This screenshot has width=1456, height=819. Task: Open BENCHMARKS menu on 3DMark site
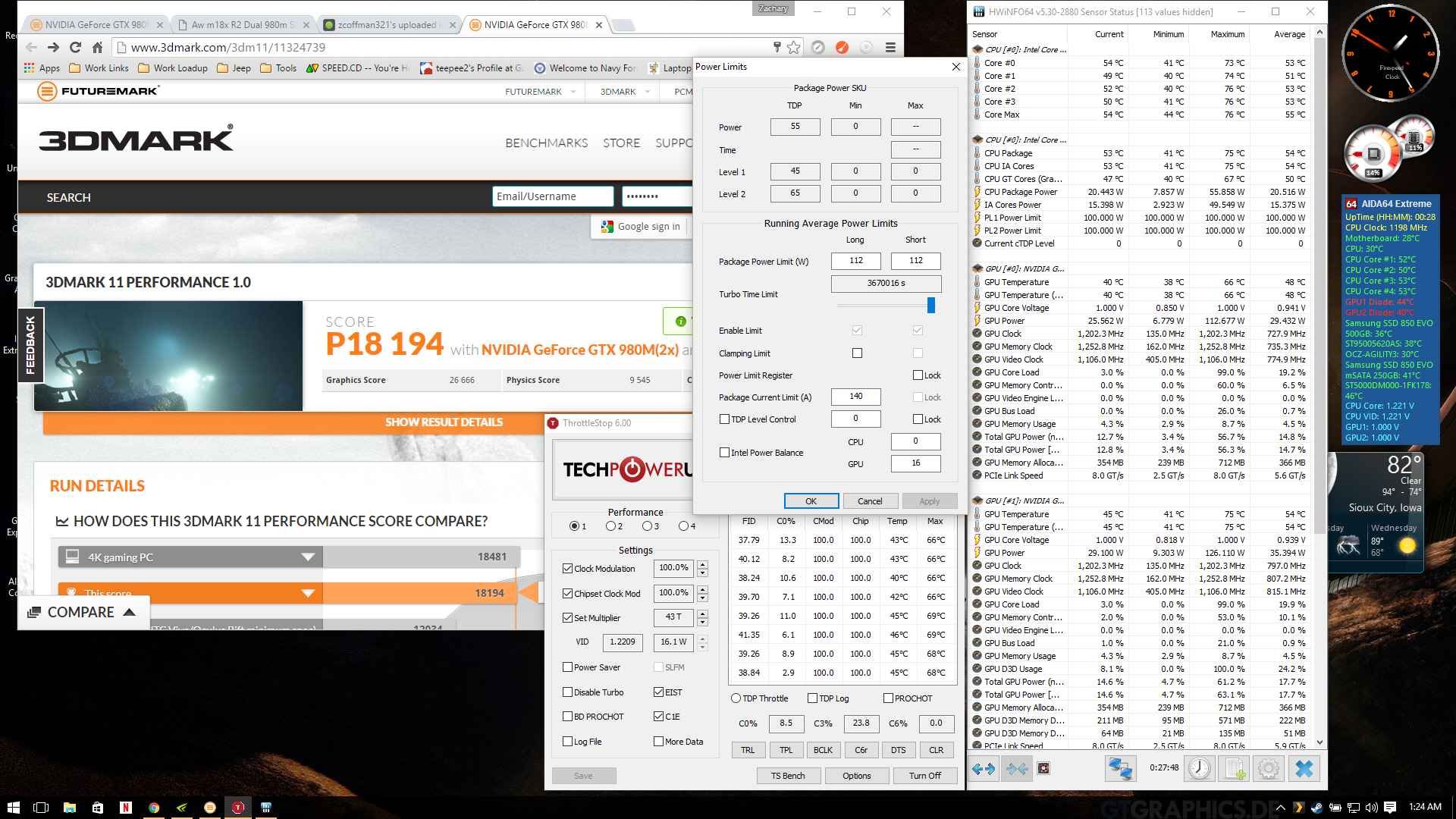point(546,143)
